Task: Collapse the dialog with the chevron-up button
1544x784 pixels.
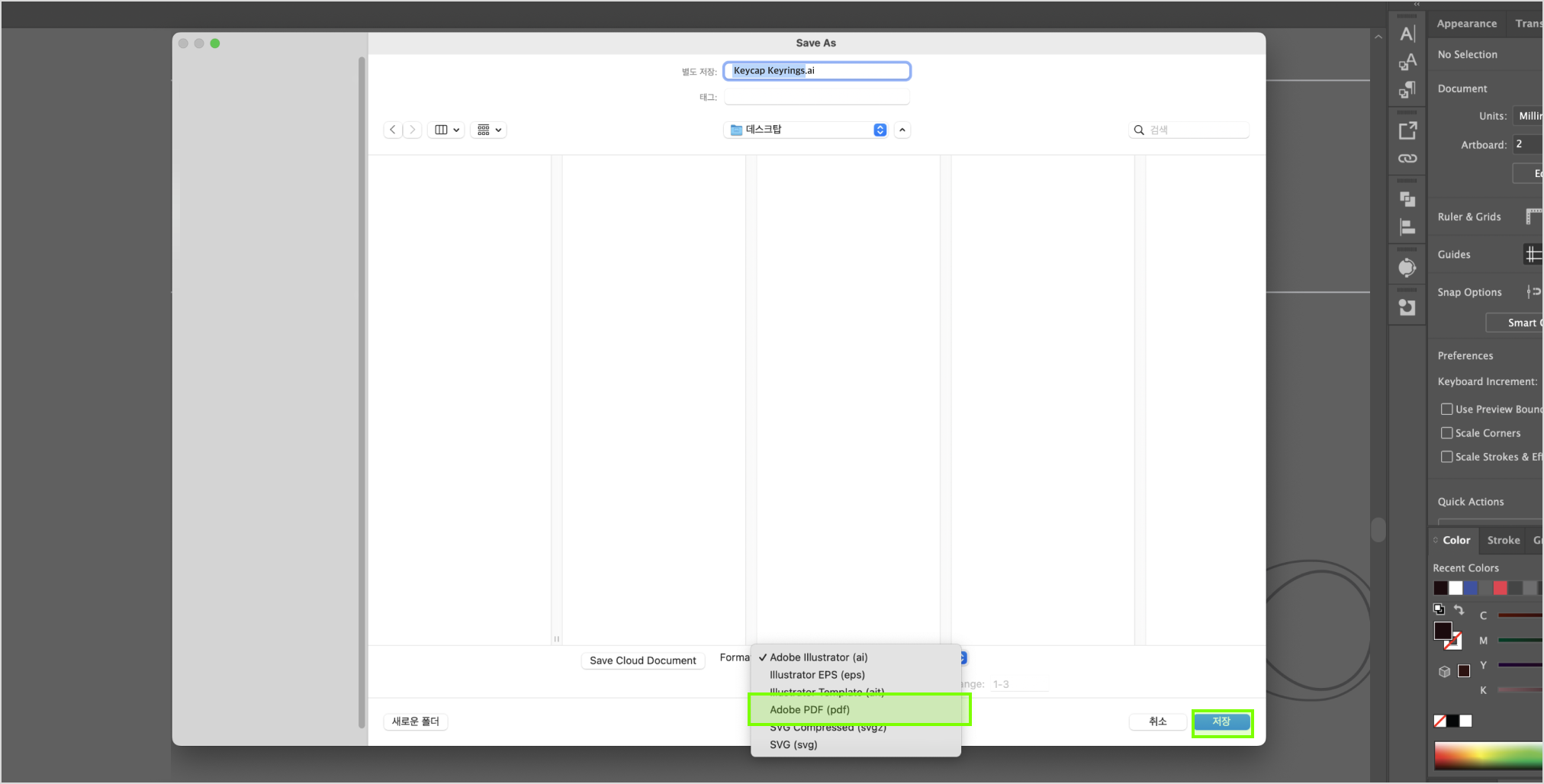Action: [x=902, y=130]
